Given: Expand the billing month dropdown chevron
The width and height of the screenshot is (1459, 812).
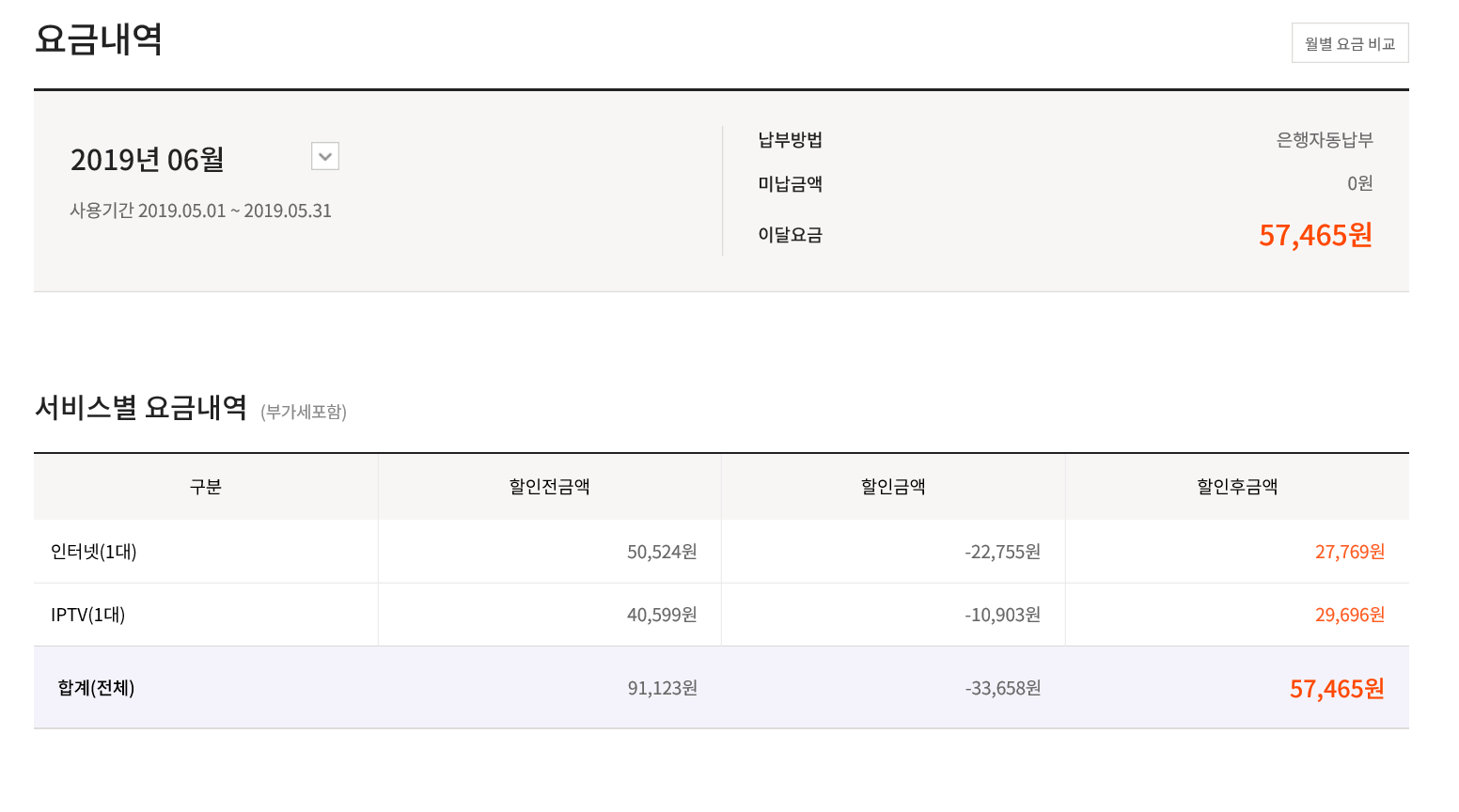Looking at the screenshot, I should [325, 156].
